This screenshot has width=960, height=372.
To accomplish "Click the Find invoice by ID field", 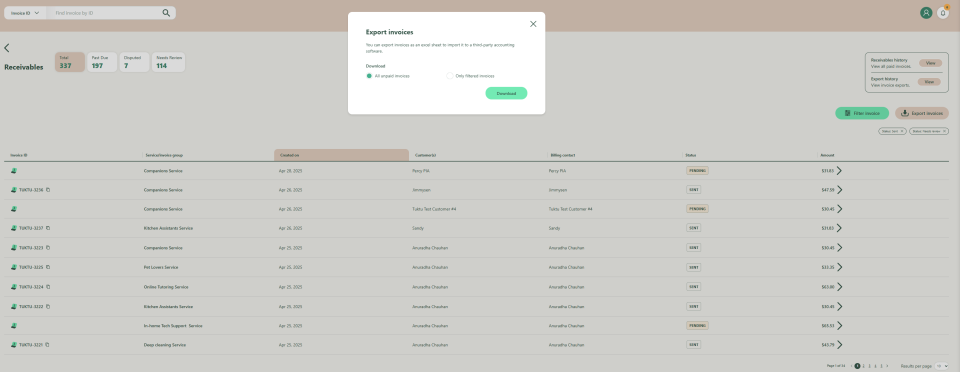I will point(105,13).
